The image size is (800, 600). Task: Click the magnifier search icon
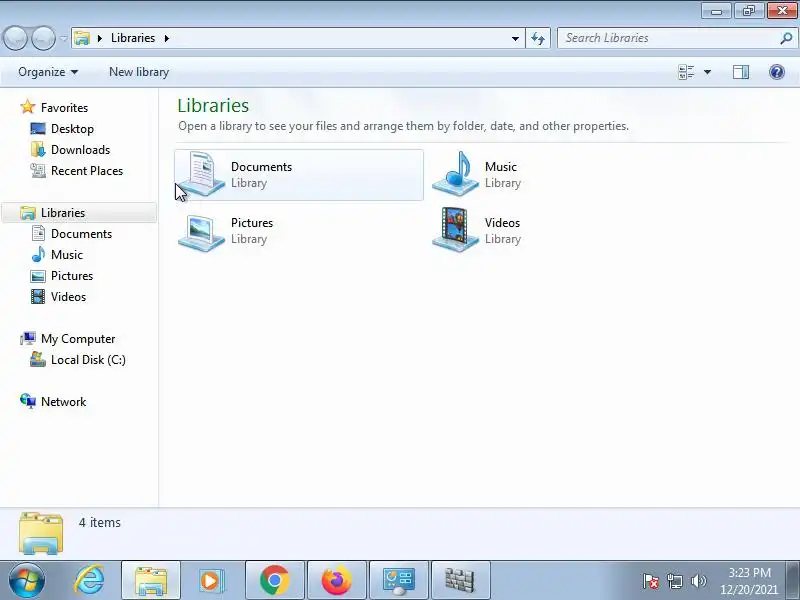click(786, 38)
